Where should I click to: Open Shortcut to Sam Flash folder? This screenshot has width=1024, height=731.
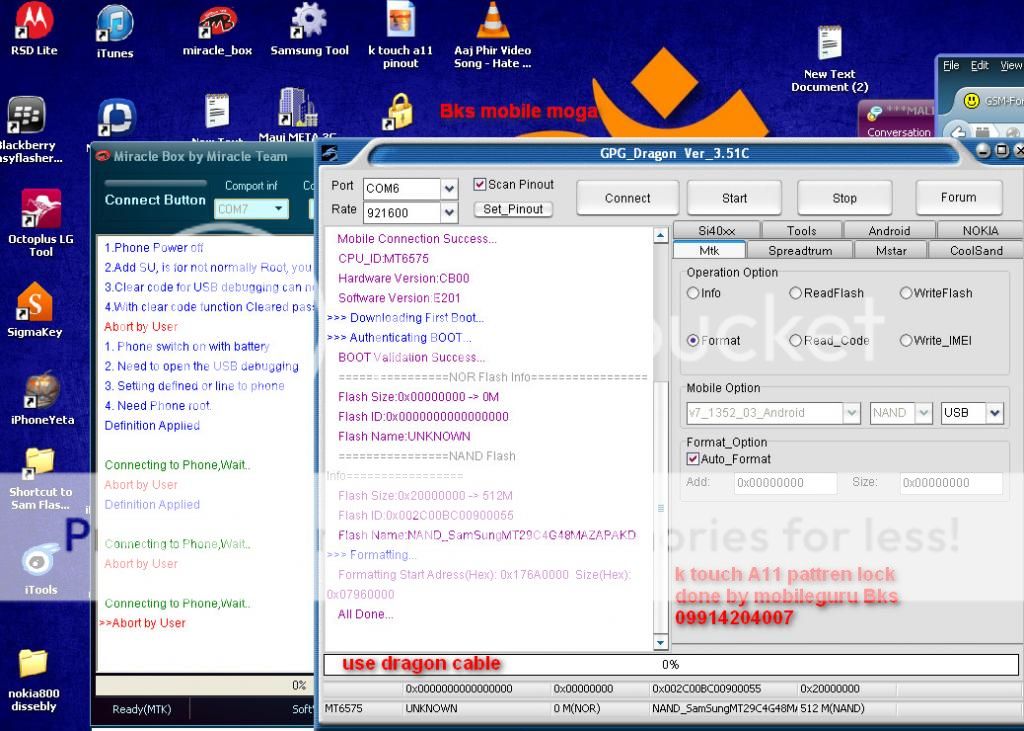point(40,478)
